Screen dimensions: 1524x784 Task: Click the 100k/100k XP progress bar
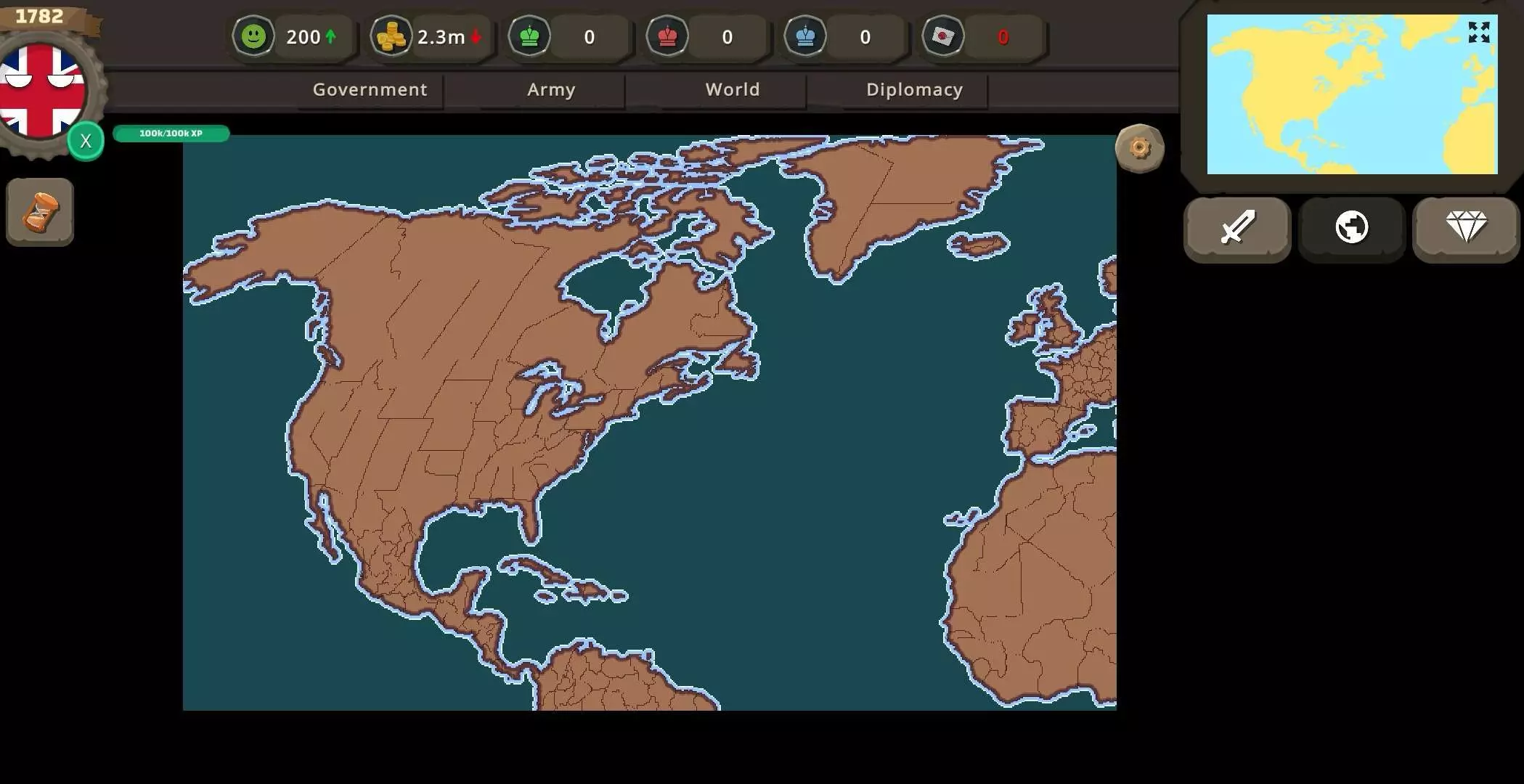pyautogui.click(x=171, y=134)
